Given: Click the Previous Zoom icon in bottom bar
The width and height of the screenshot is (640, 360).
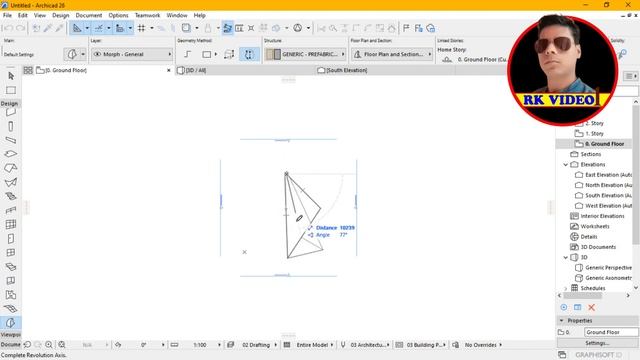Looking at the screenshot, I should [x=27, y=345].
